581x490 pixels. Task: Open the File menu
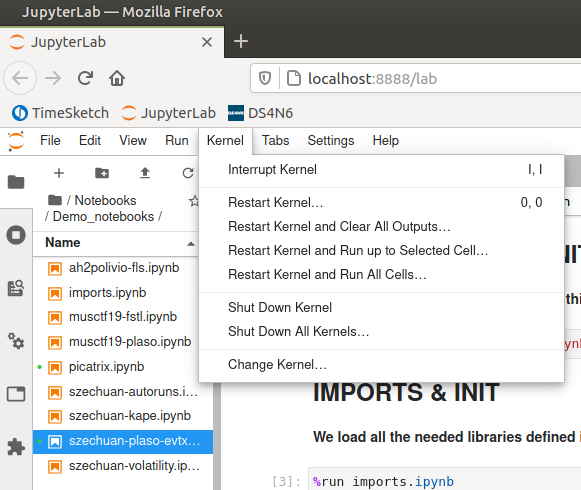(50, 140)
